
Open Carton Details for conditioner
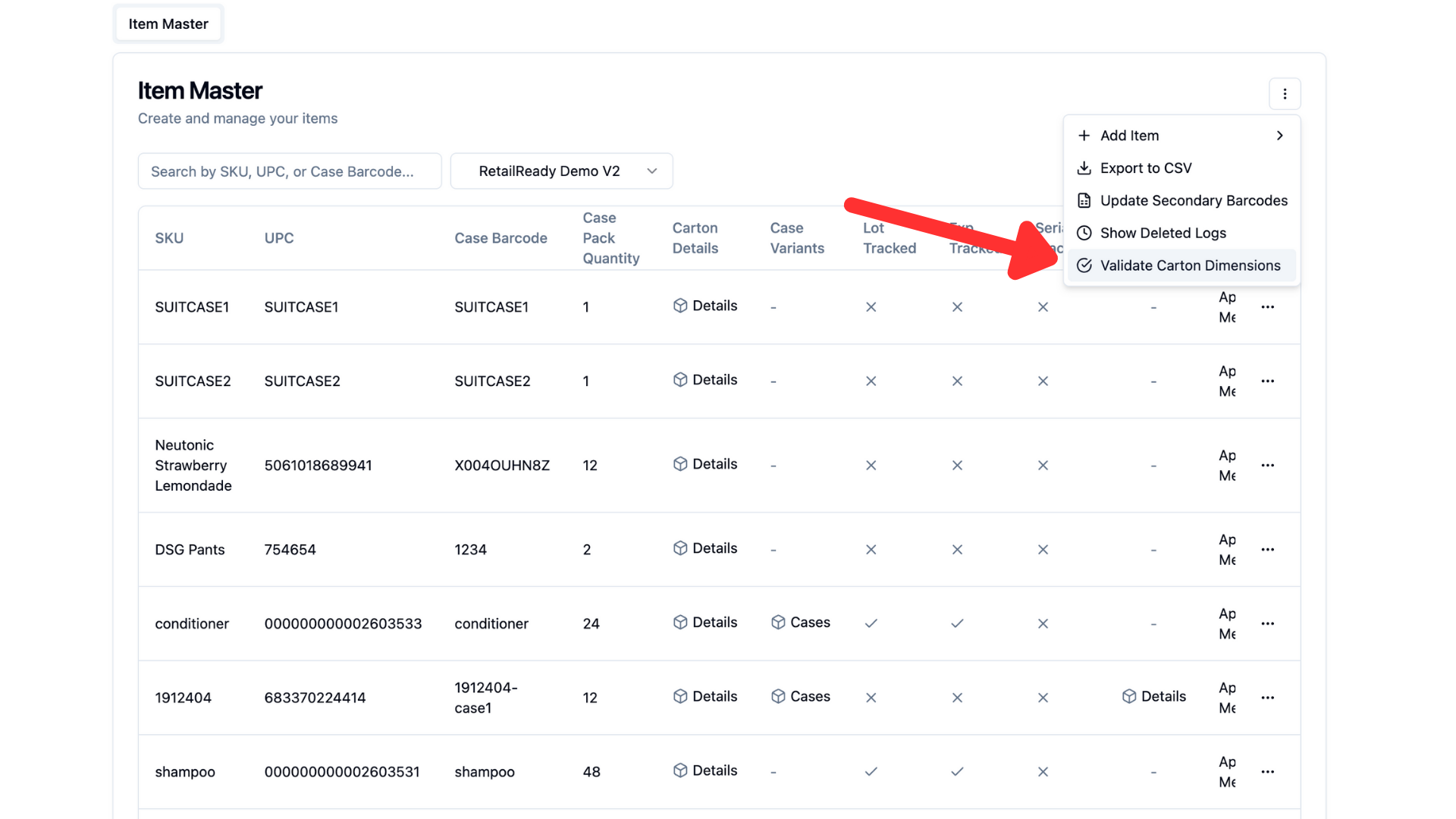(705, 623)
